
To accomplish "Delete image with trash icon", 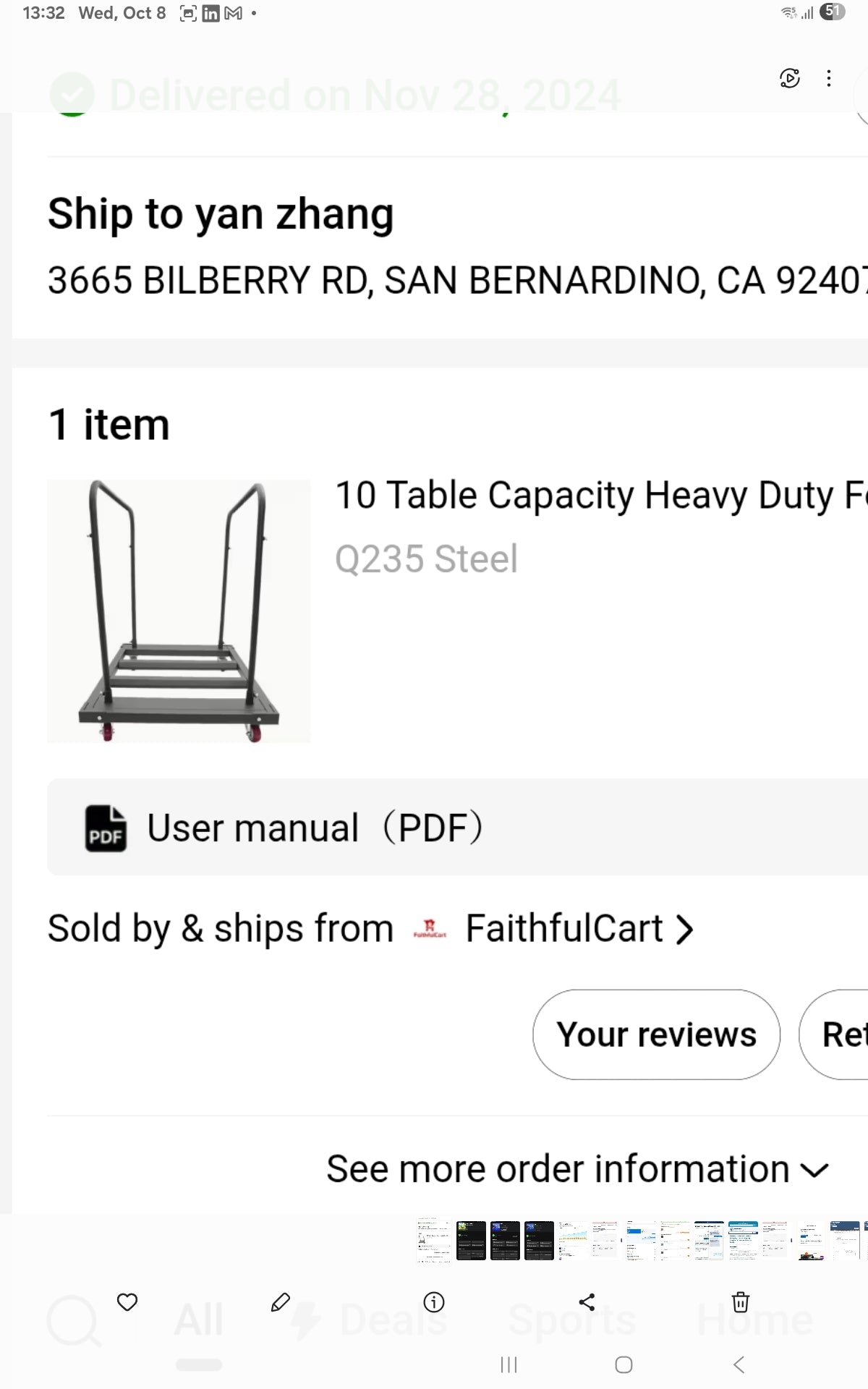I will 741,1302.
